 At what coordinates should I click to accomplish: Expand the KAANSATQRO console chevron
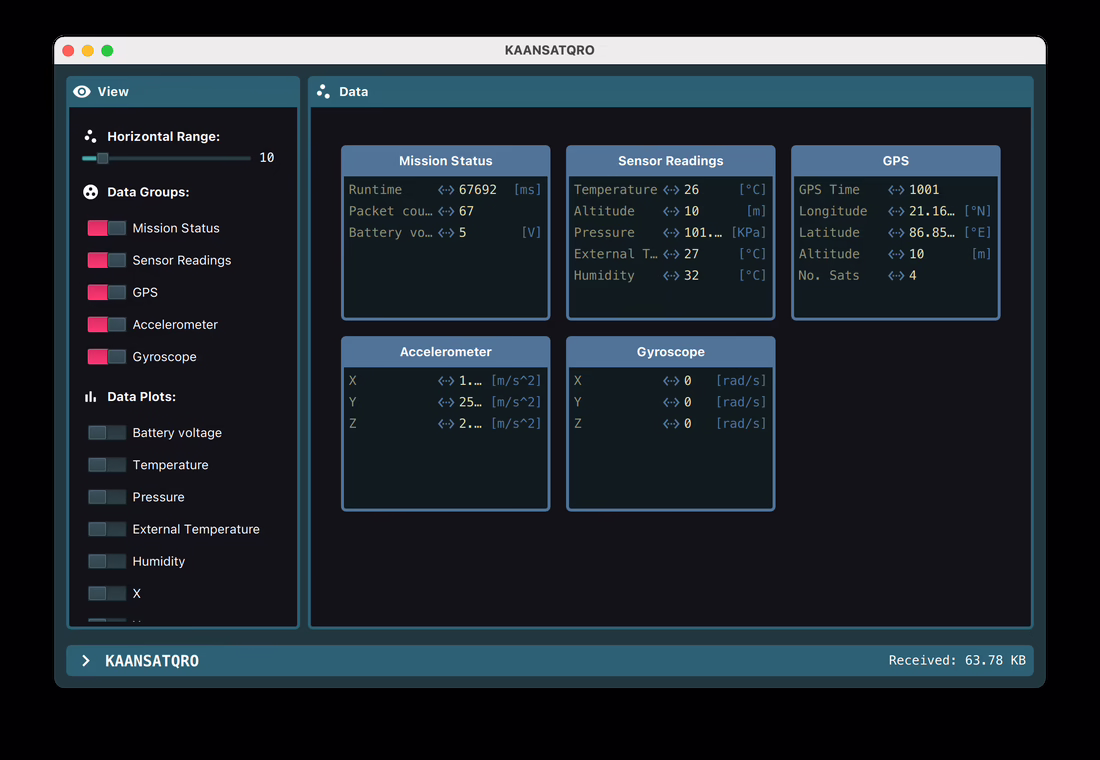[x=86, y=661]
